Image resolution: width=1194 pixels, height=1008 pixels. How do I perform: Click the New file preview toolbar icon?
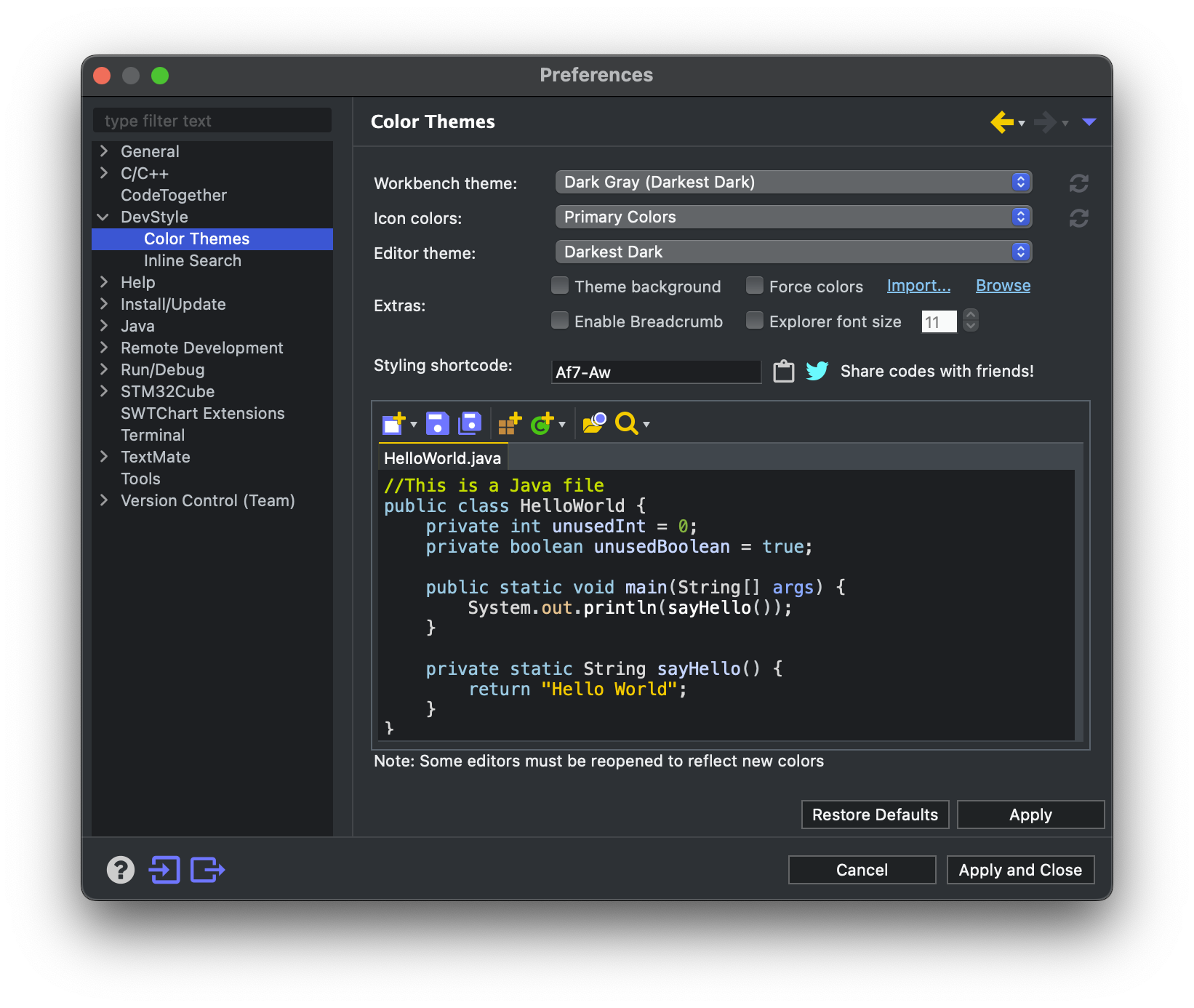click(x=393, y=423)
